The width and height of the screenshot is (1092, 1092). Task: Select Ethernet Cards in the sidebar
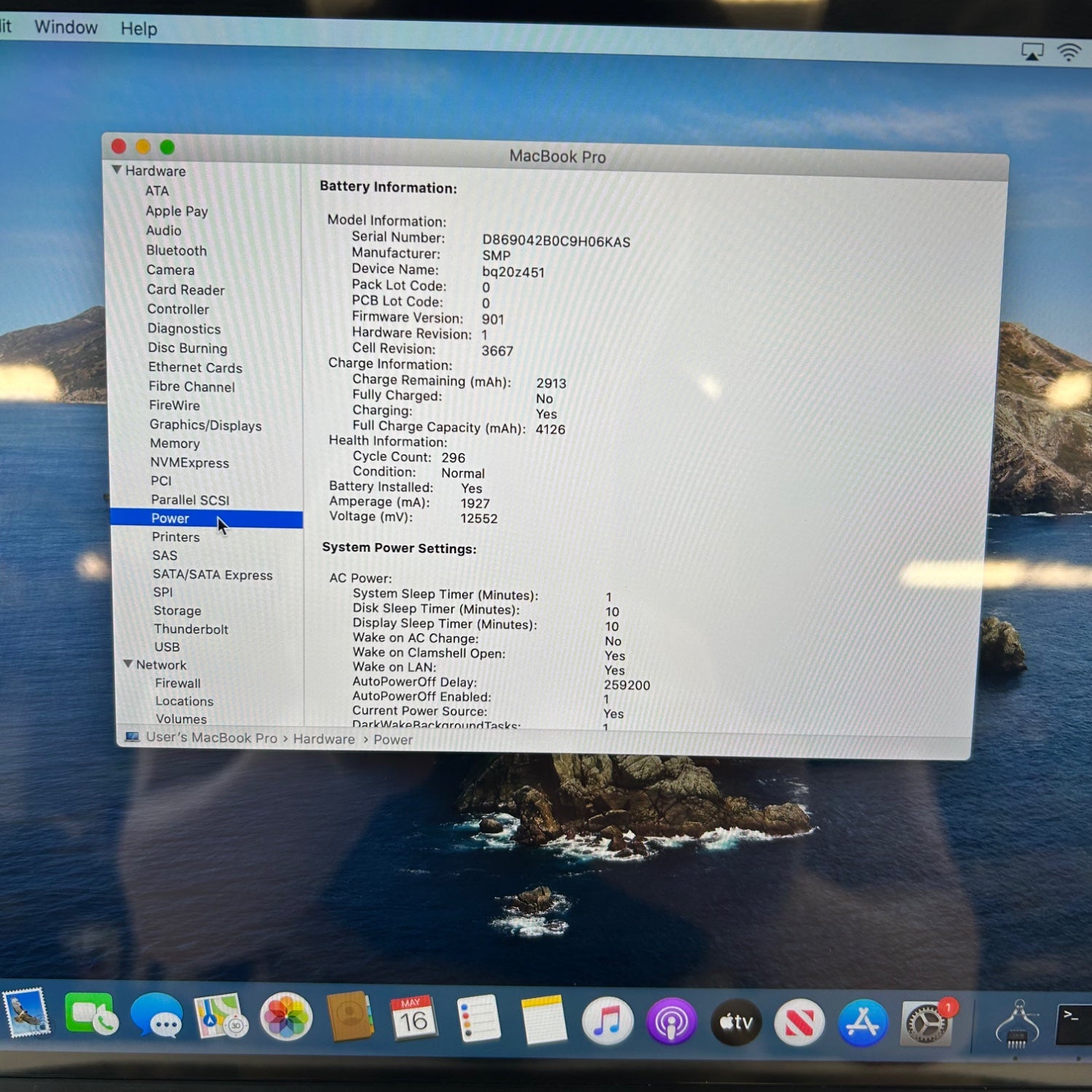(195, 368)
